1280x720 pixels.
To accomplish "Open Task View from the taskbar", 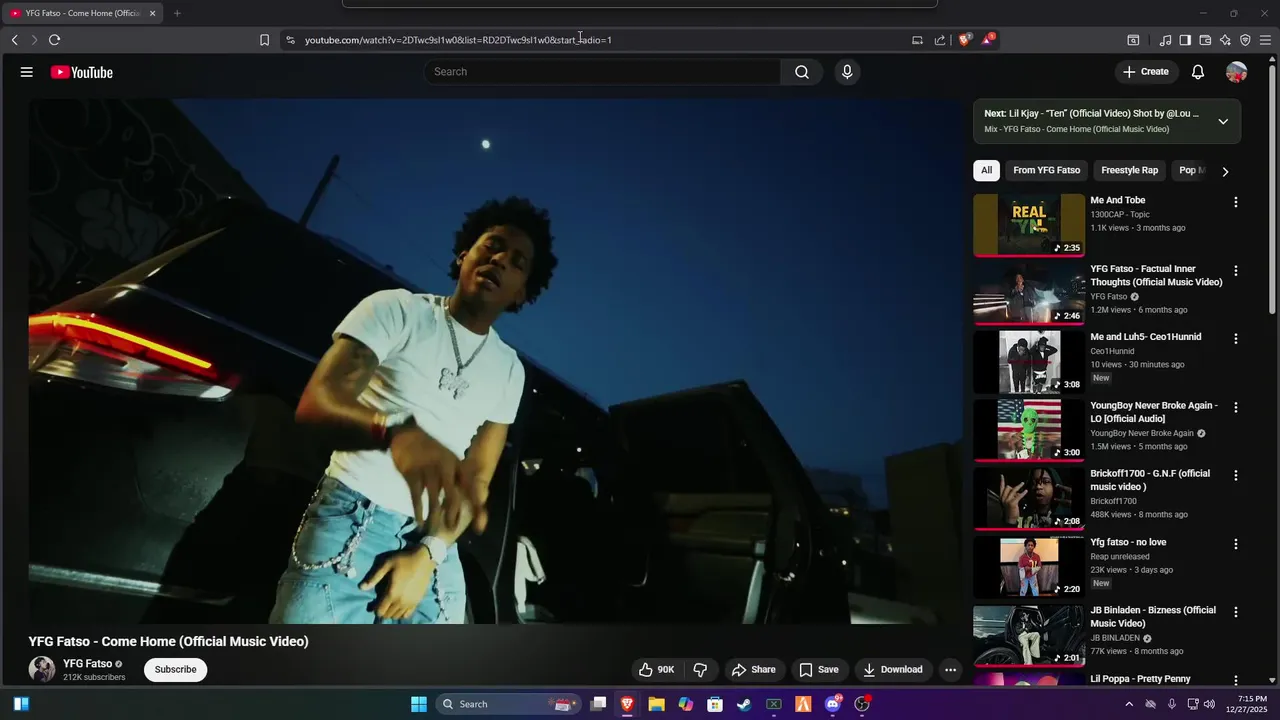I will coord(598,704).
